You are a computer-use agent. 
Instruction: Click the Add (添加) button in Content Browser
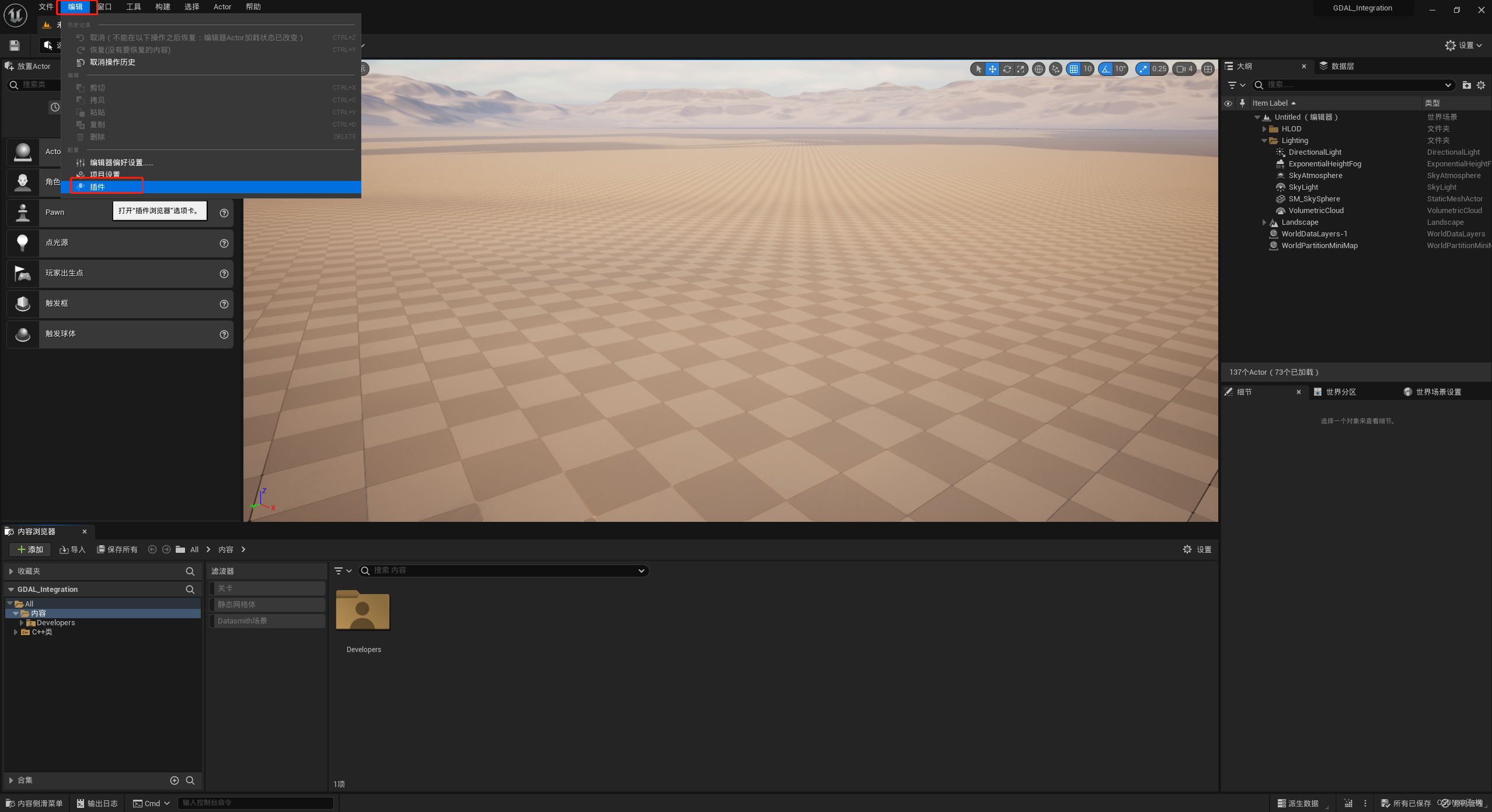click(30, 549)
